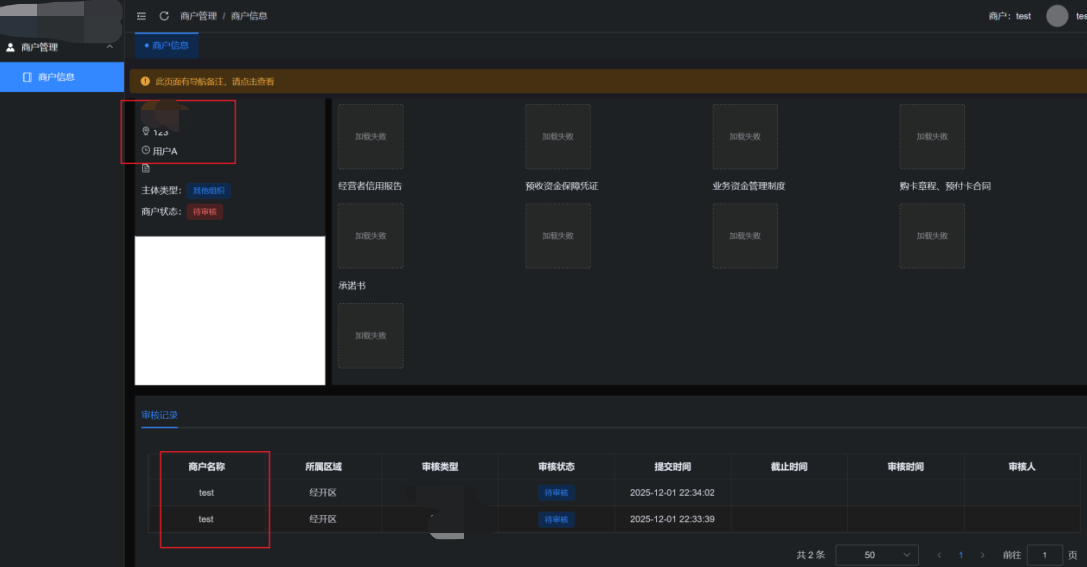Click the 商户管理 breadcrumb

tap(198, 16)
